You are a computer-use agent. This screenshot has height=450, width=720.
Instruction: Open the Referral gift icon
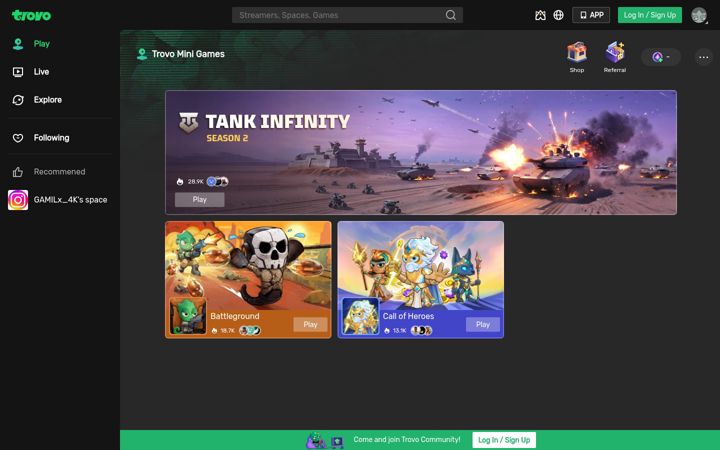tap(615, 57)
